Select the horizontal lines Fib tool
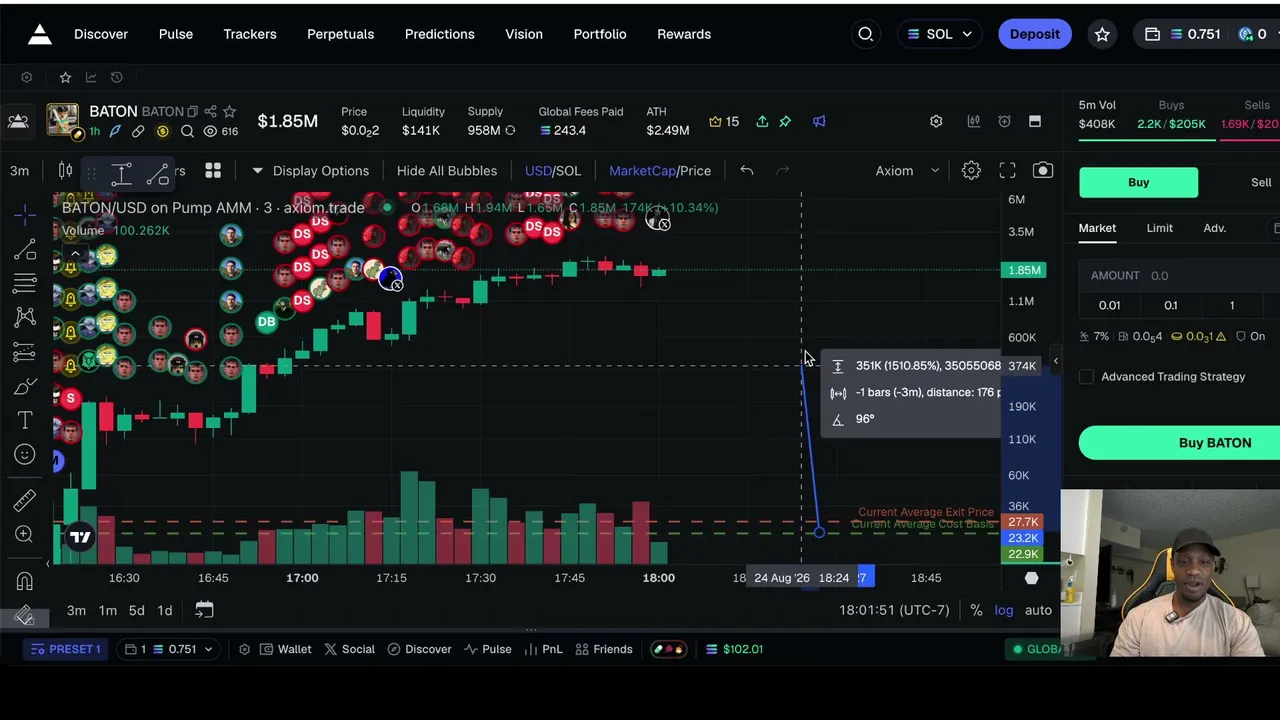Image resolution: width=1280 pixels, height=720 pixels. [x=25, y=283]
